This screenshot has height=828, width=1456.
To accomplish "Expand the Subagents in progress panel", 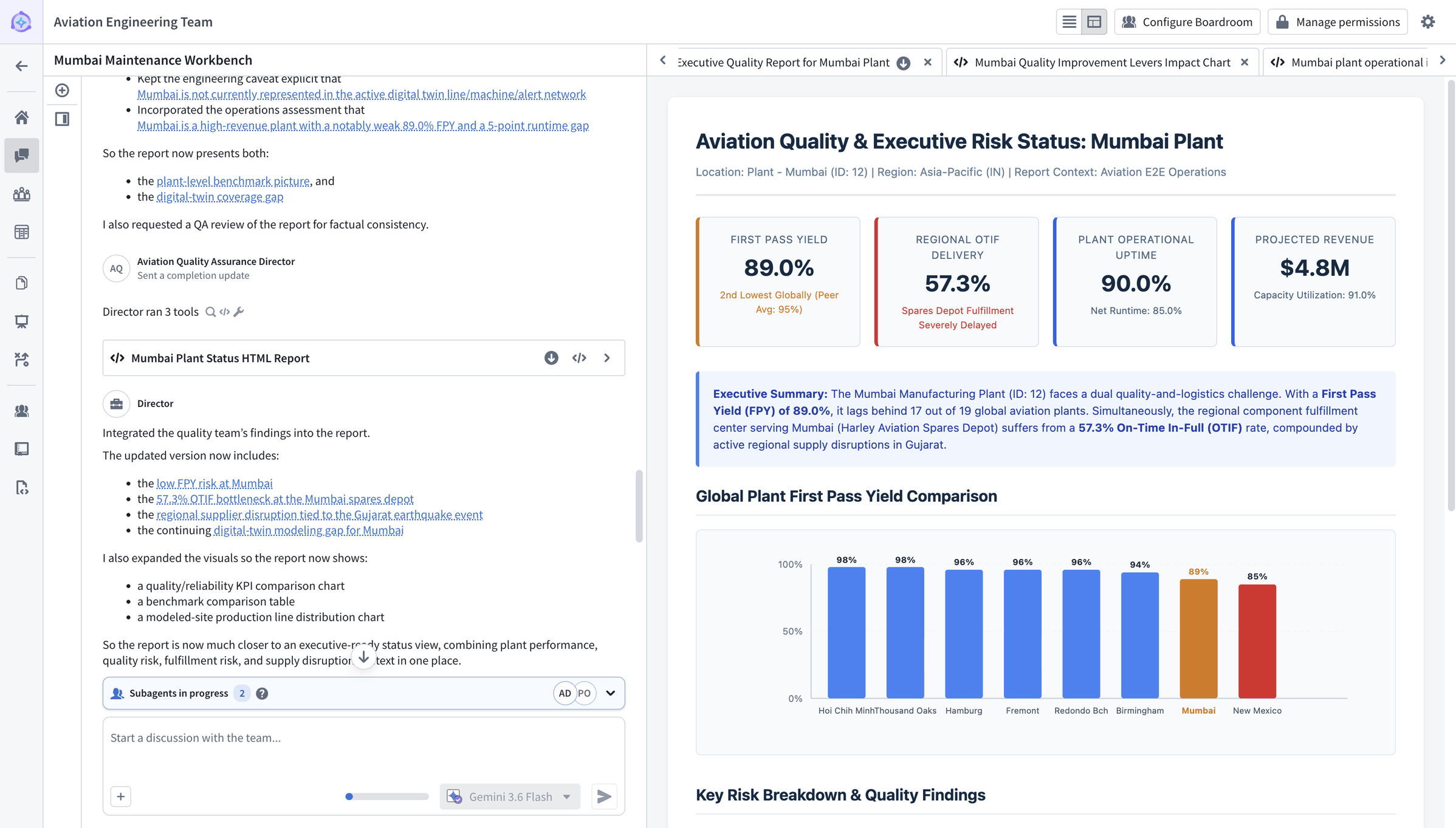I will 610,693.
